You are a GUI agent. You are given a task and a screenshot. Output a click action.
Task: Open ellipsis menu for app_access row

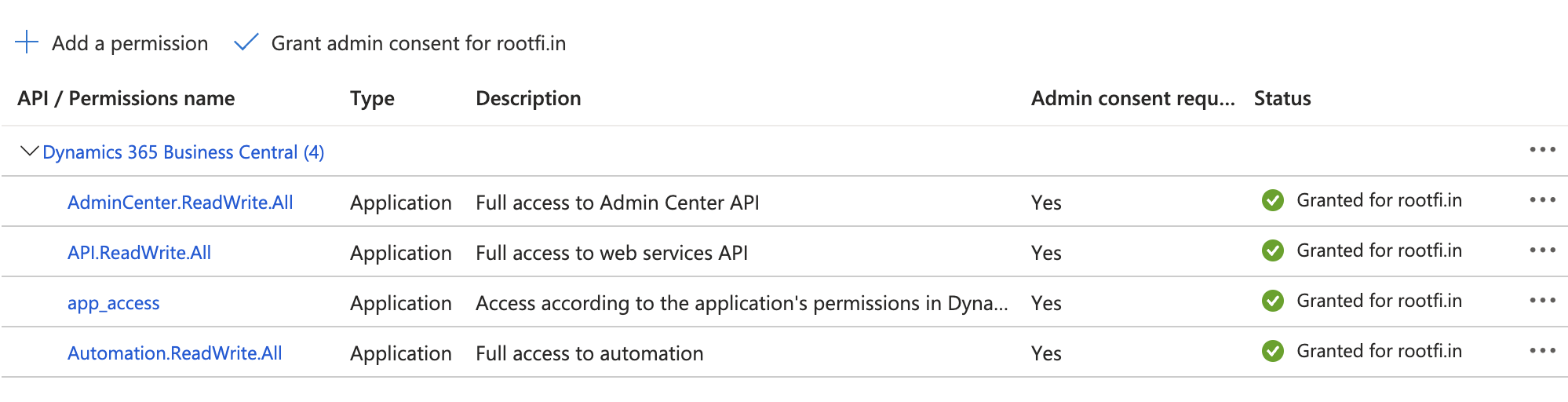(x=1542, y=301)
